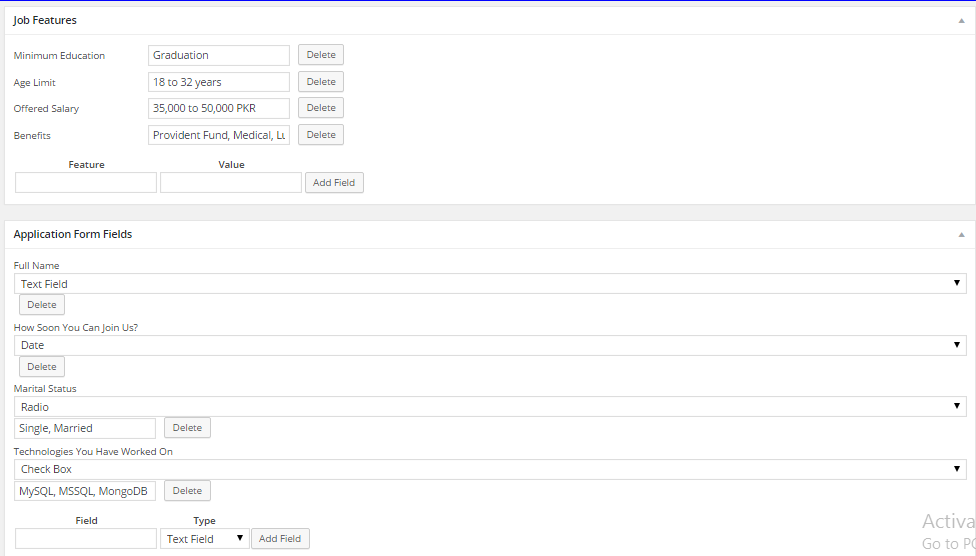Image resolution: width=976 pixels, height=556 pixels.
Task: Click the Technologies You Have Worked On label
Action: (93, 451)
